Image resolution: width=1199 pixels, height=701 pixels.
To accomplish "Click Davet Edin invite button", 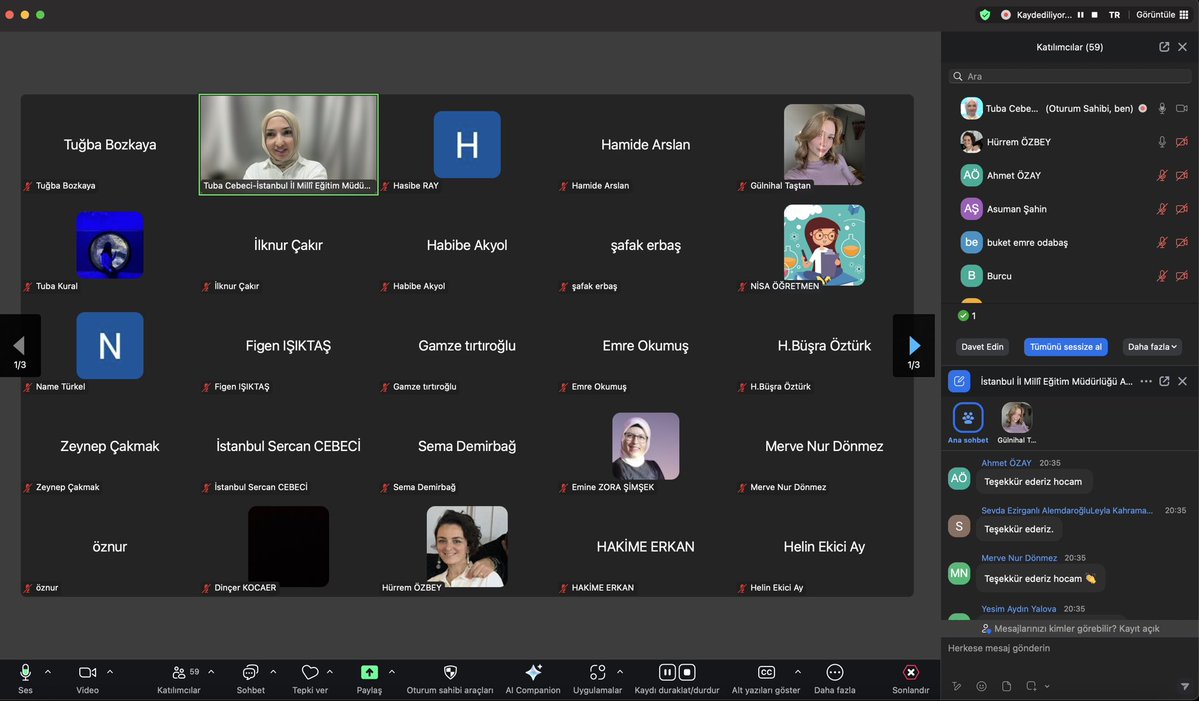I will click(982, 347).
